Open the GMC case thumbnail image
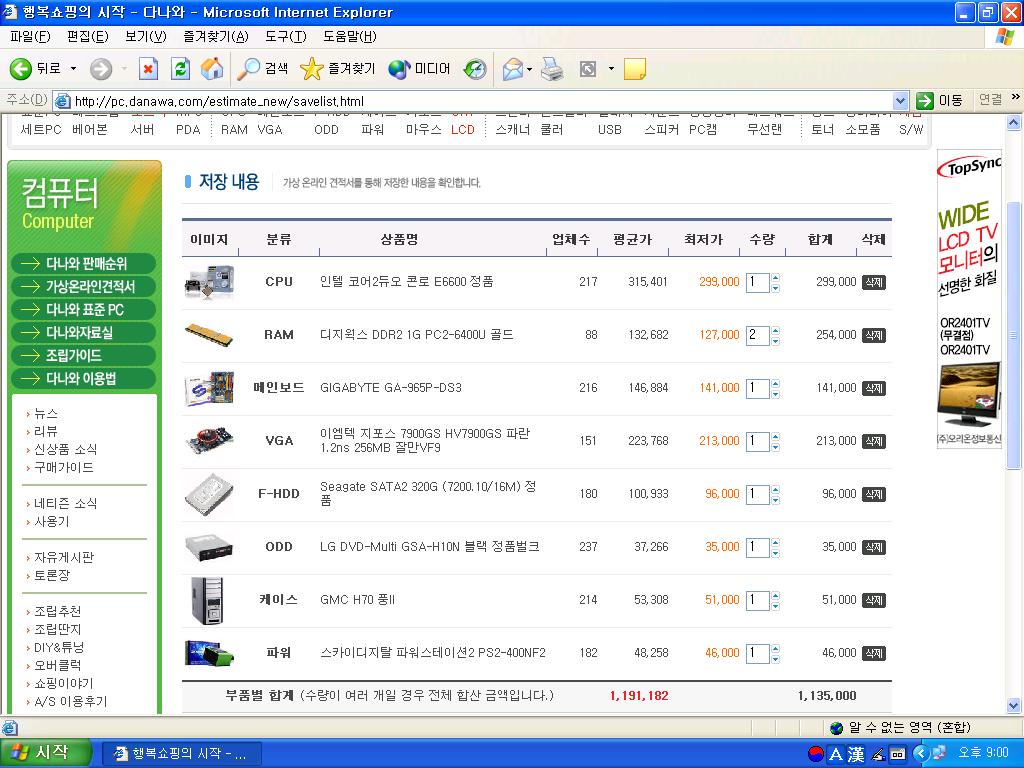The width and height of the screenshot is (1024, 768). click(x=208, y=600)
